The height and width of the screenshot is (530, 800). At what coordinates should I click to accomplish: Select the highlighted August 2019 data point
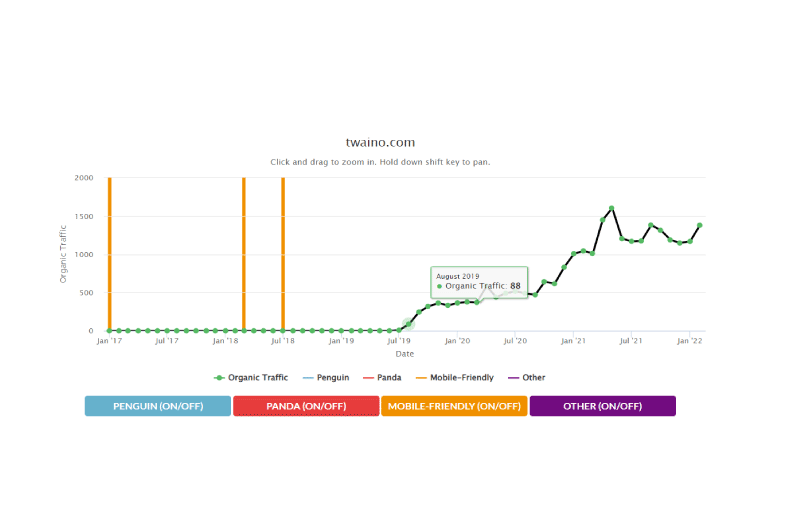coord(409,324)
